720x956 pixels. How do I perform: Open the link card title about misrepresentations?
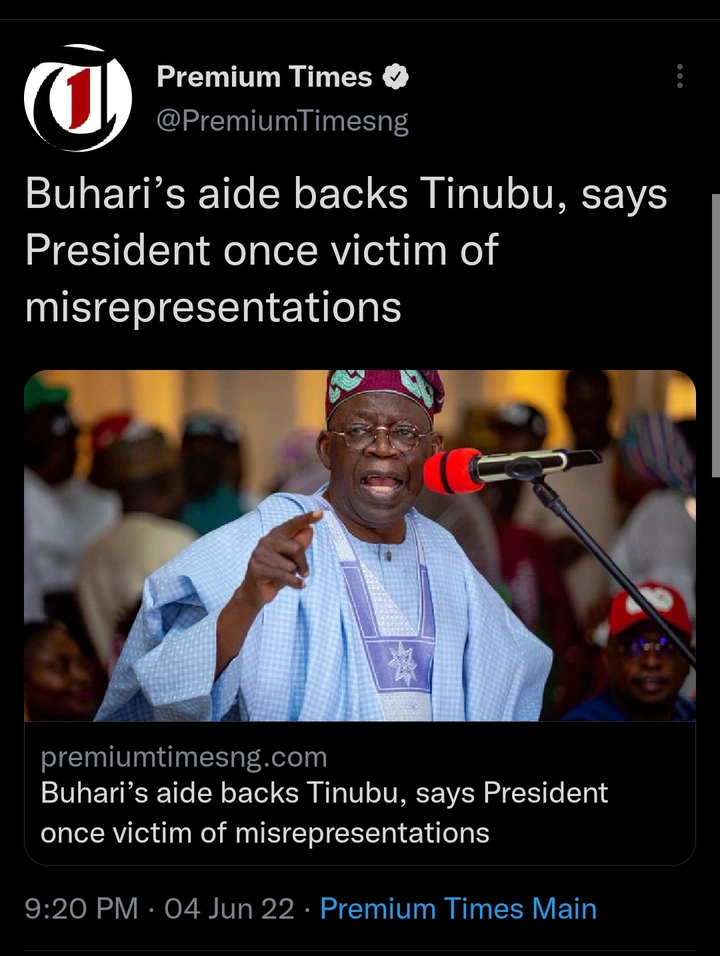point(324,813)
